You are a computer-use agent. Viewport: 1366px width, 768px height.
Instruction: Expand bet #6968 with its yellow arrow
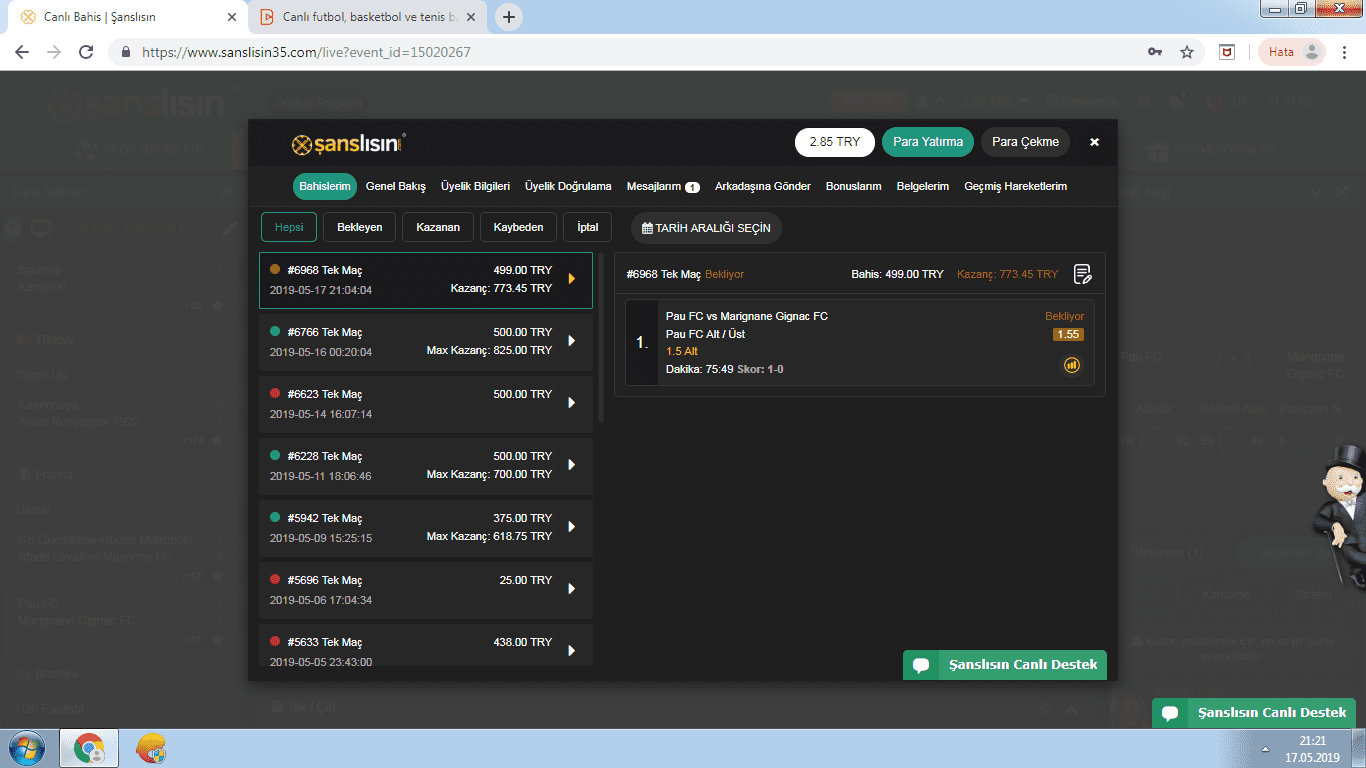[x=572, y=279]
